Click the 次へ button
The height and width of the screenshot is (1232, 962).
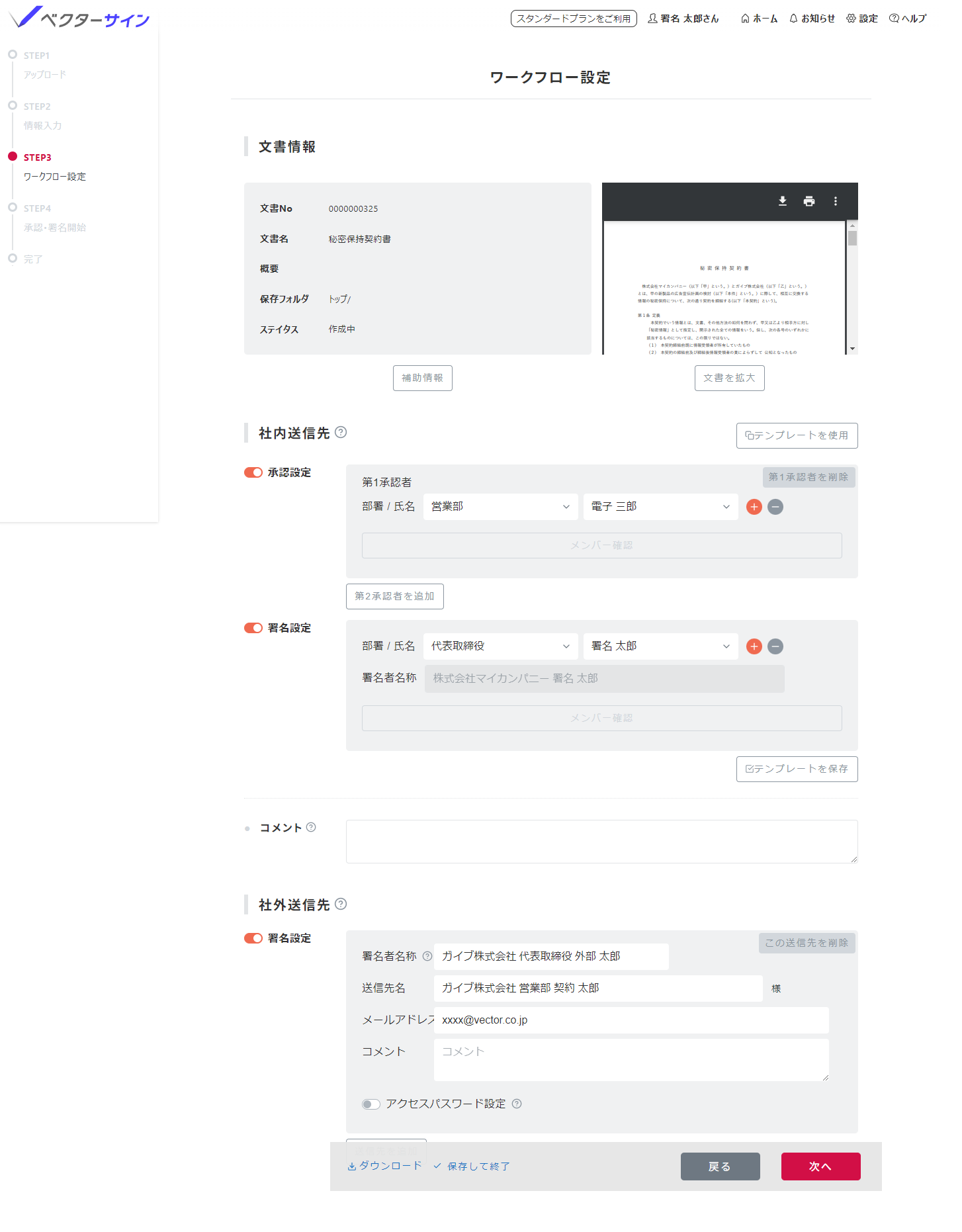pos(821,1166)
